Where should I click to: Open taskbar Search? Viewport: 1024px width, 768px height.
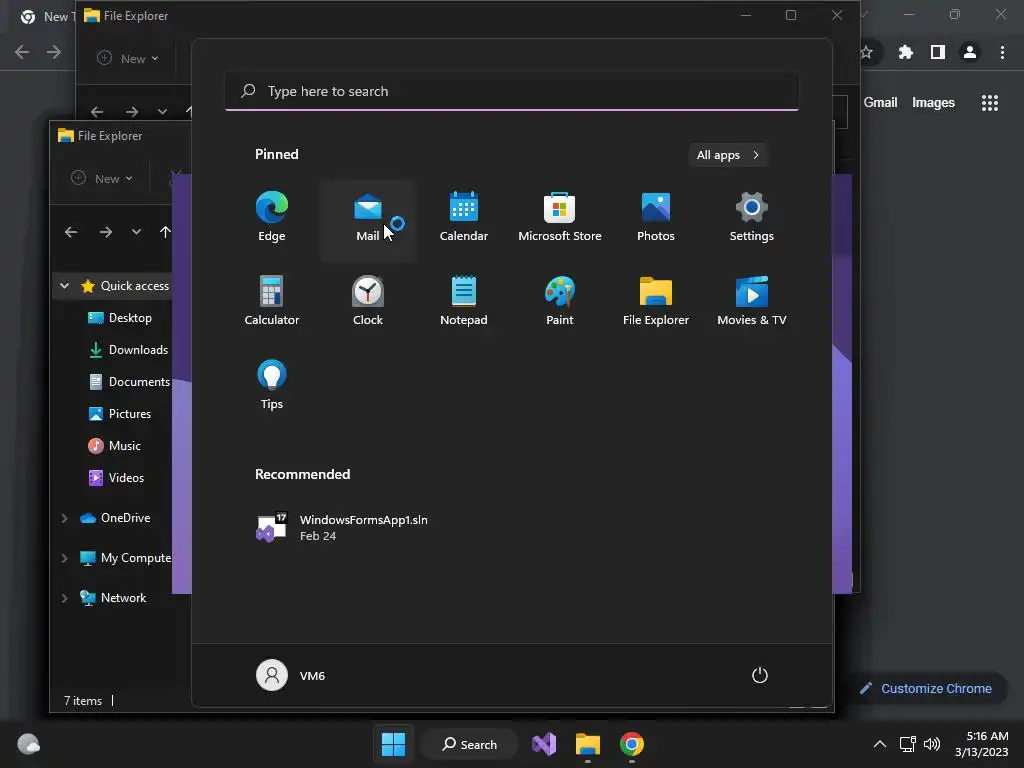coord(470,744)
